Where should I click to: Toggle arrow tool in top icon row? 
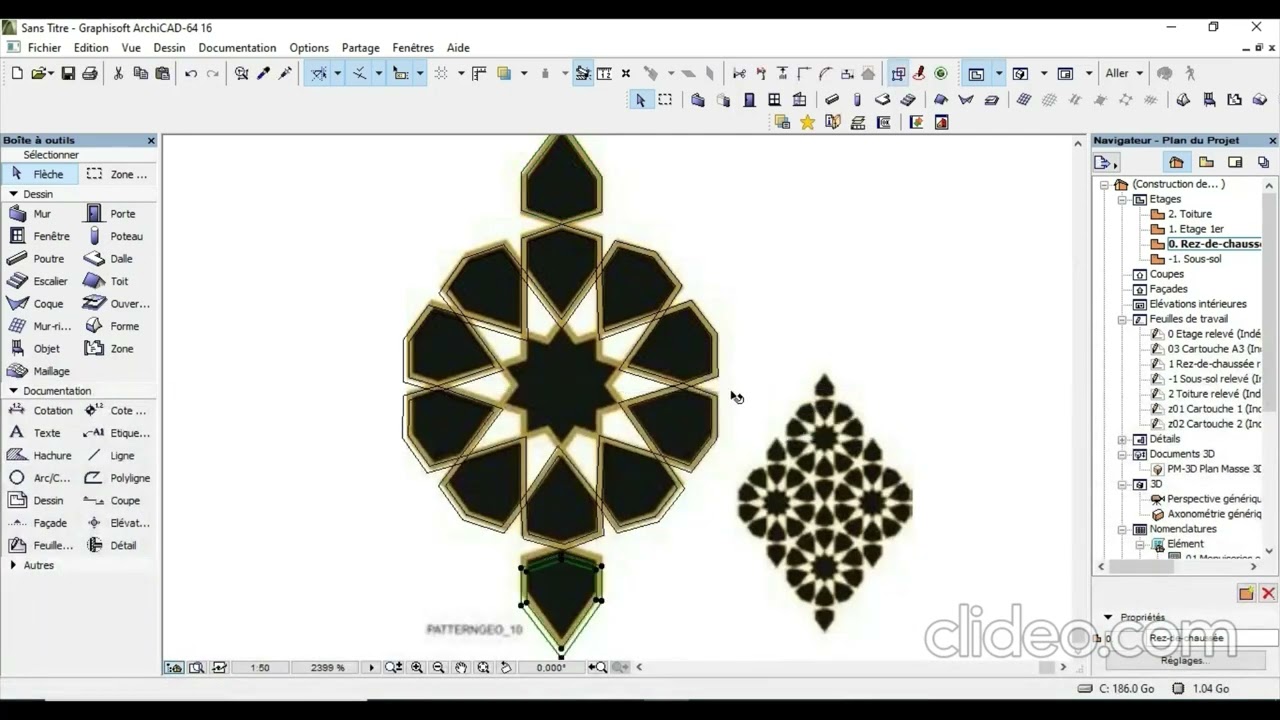[x=641, y=99]
